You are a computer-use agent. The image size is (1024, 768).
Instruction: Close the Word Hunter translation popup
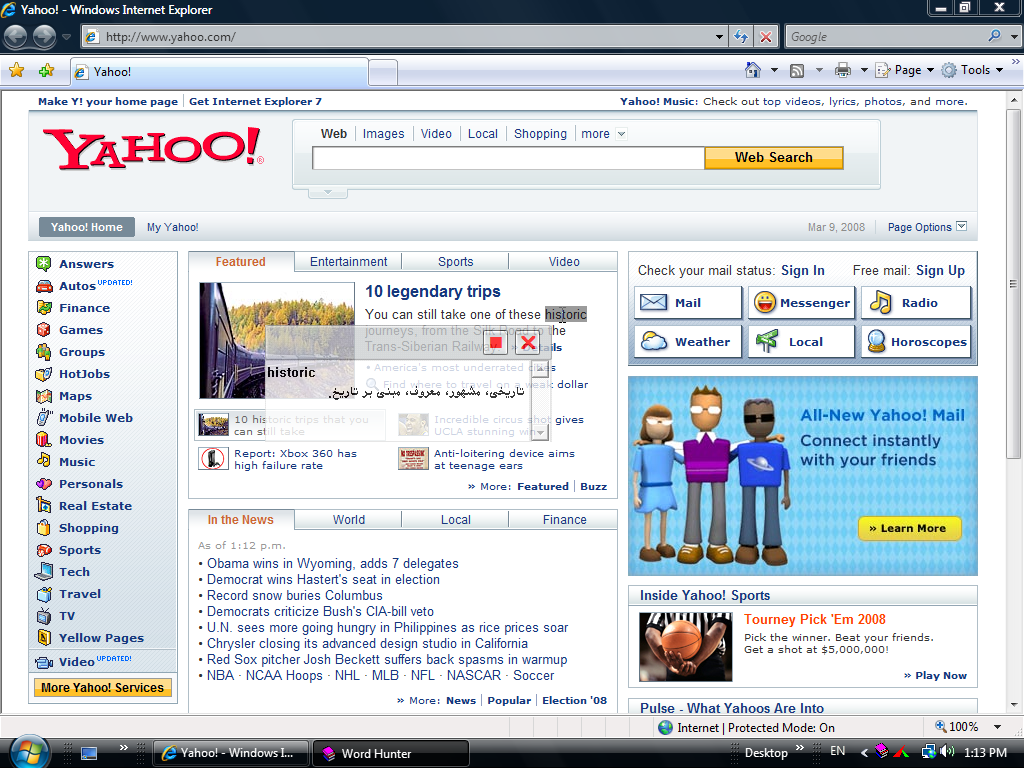coord(528,342)
